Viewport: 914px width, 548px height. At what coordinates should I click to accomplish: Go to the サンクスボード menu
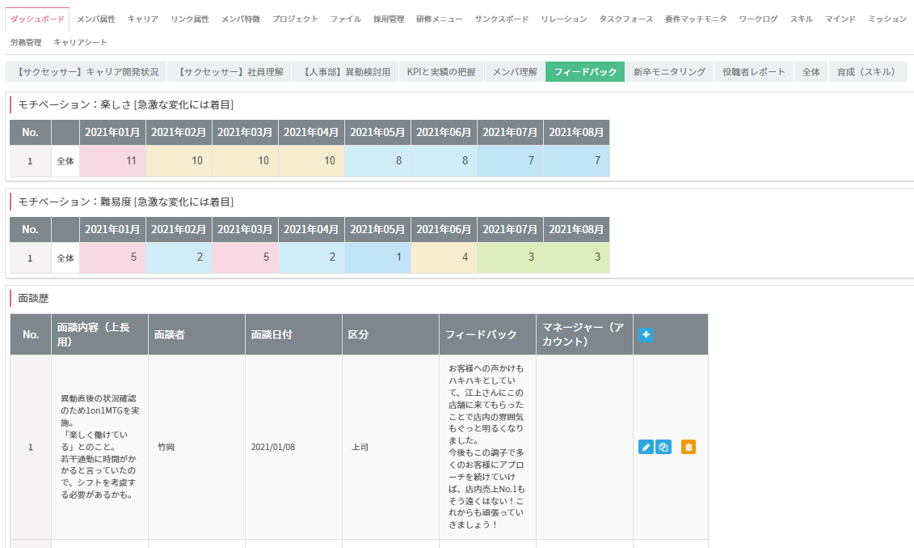tap(502, 19)
